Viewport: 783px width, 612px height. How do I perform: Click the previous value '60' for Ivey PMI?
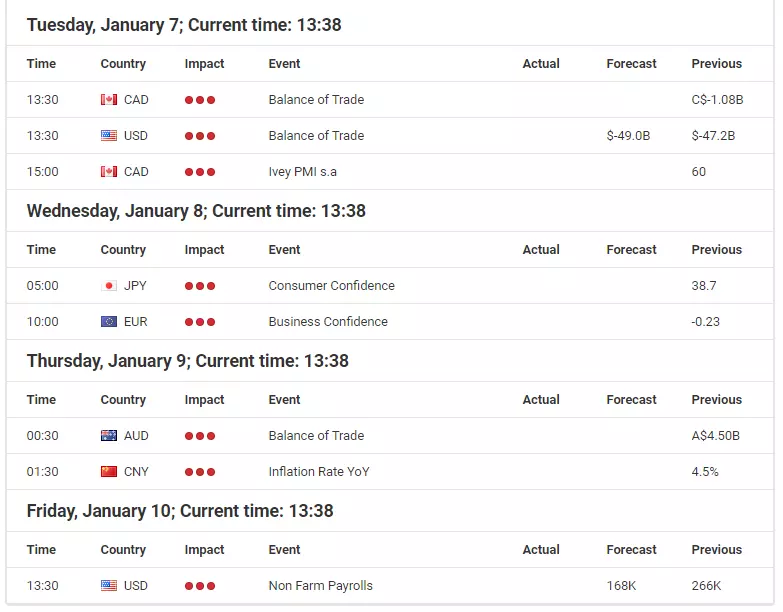click(x=699, y=172)
